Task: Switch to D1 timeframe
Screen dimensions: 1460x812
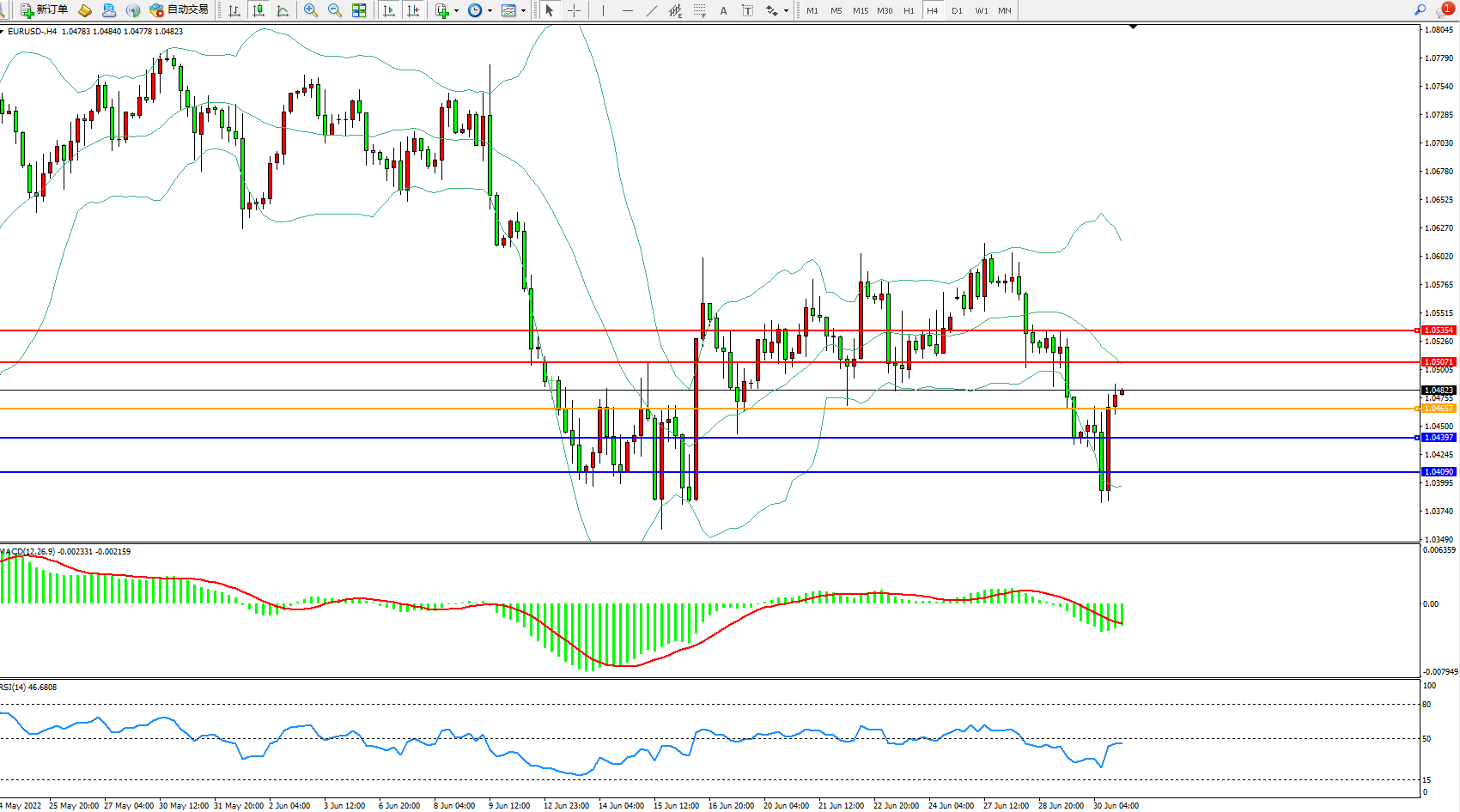Action: [x=957, y=10]
